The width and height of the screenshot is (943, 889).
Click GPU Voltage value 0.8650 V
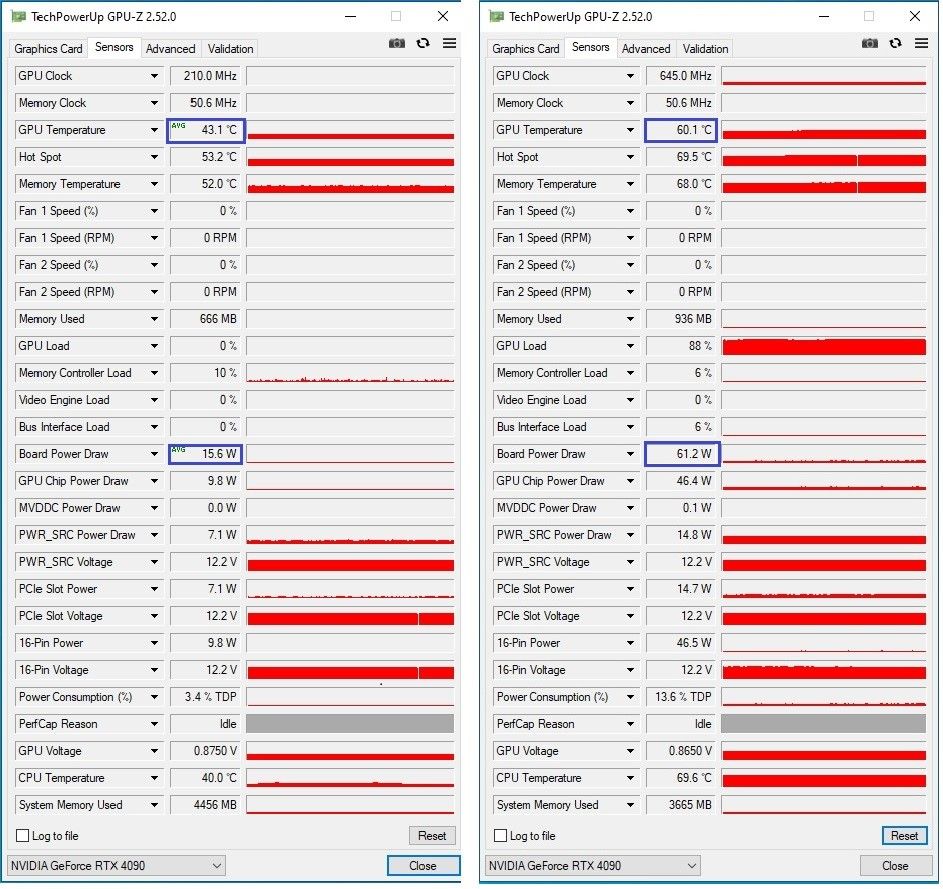coord(681,751)
